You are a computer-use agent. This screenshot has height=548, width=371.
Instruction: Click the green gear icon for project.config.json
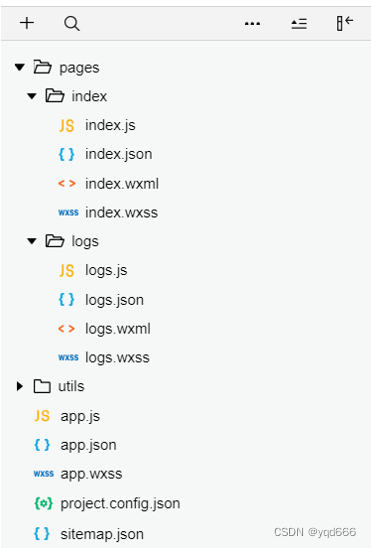pos(43,503)
